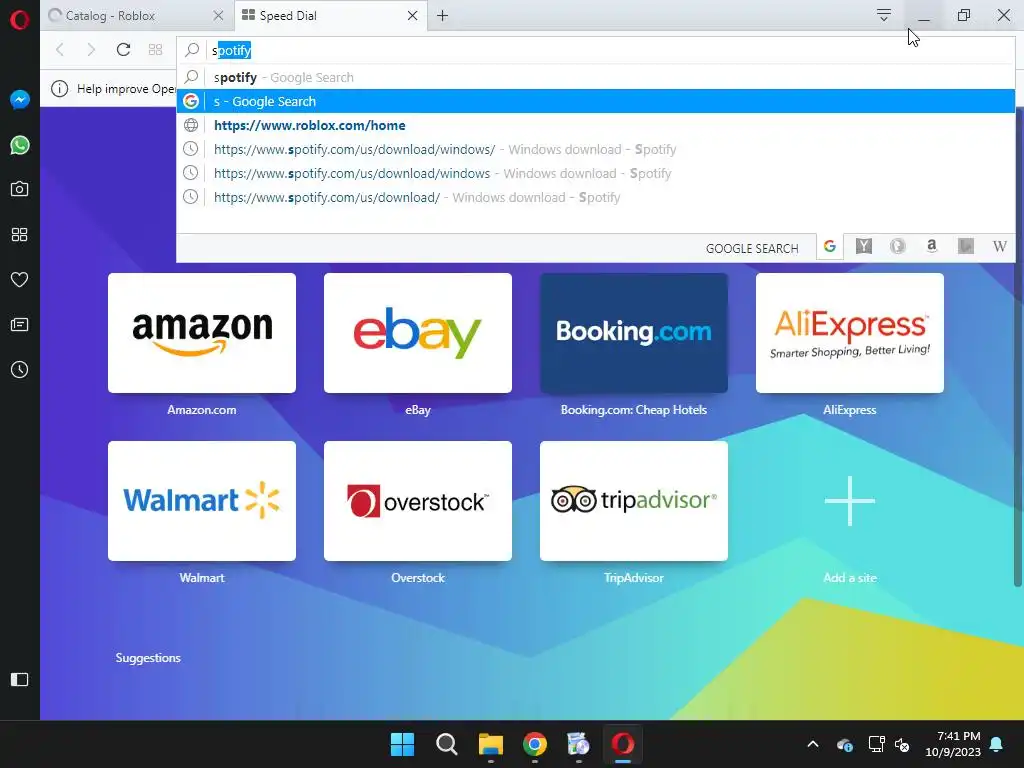Open Personal News in the sidebar
This screenshot has height=768, width=1024.
pyautogui.click(x=20, y=325)
